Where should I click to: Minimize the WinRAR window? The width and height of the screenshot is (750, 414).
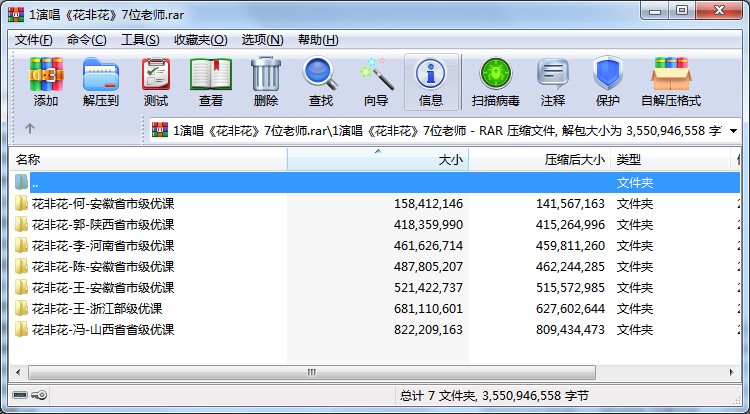tap(655, 11)
